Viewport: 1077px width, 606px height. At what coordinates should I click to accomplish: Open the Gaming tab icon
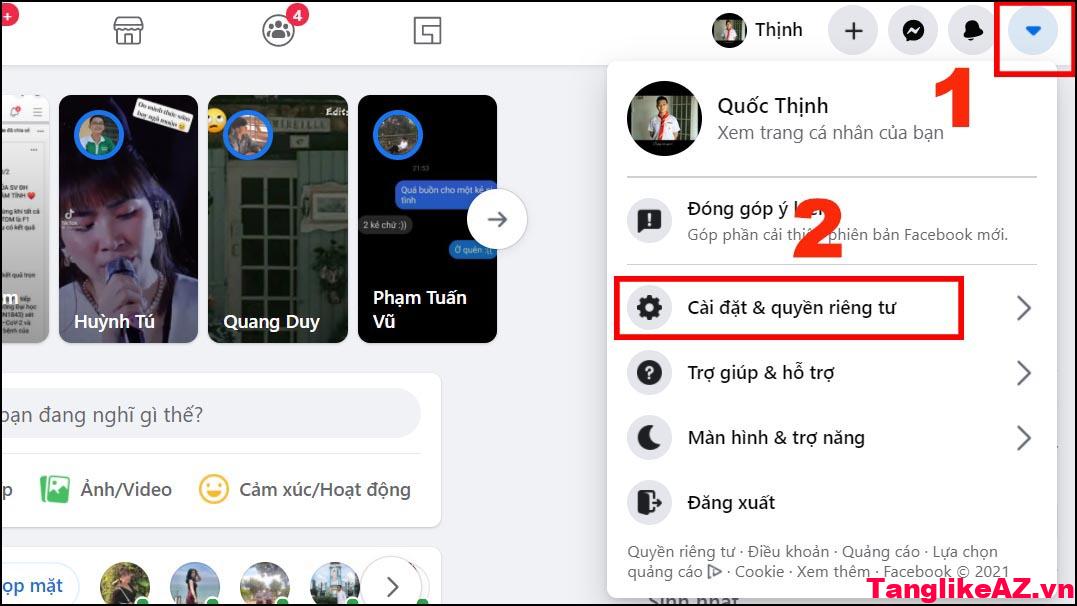pyautogui.click(x=427, y=31)
